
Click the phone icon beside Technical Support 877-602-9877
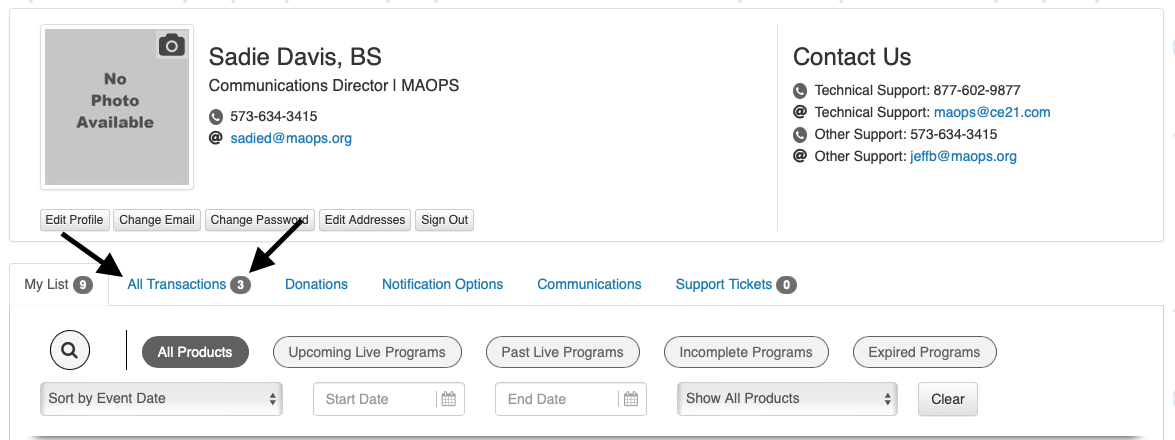coord(800,91)
